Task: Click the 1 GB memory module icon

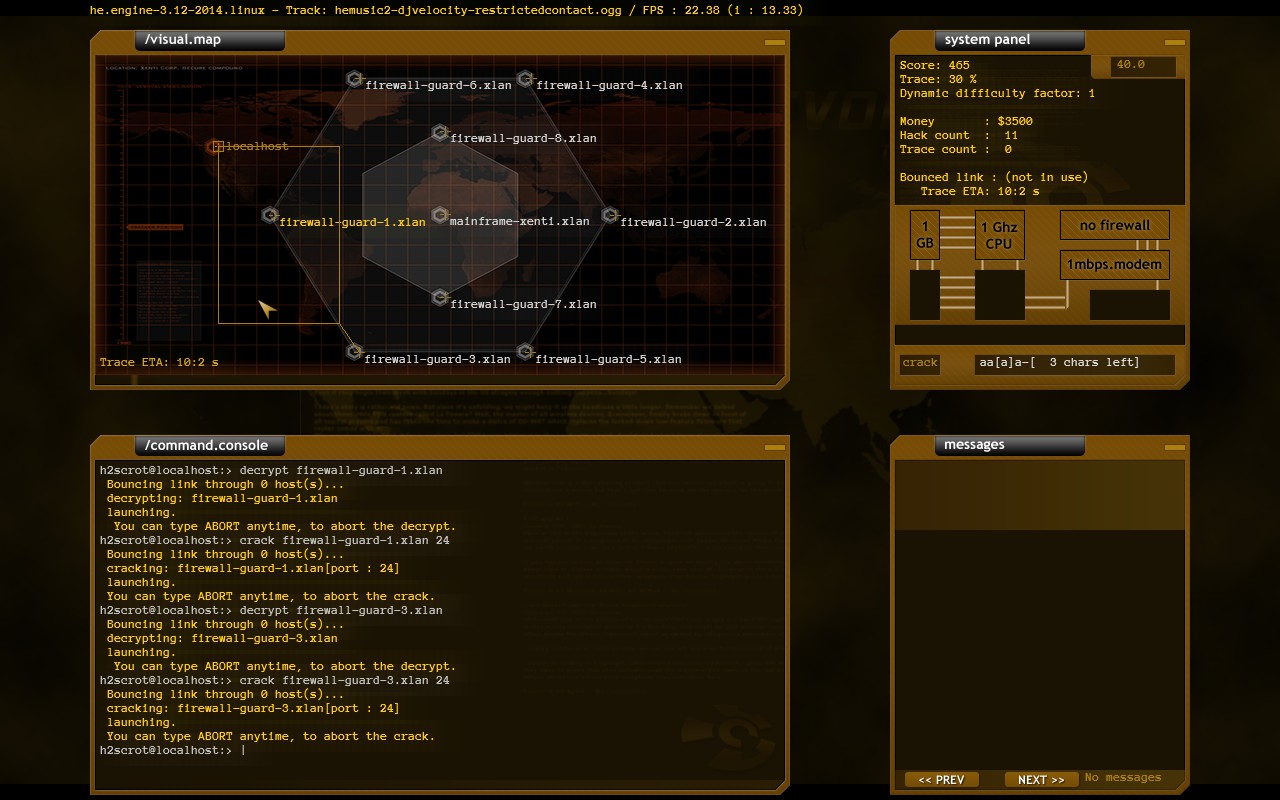Action: [924, 234]
